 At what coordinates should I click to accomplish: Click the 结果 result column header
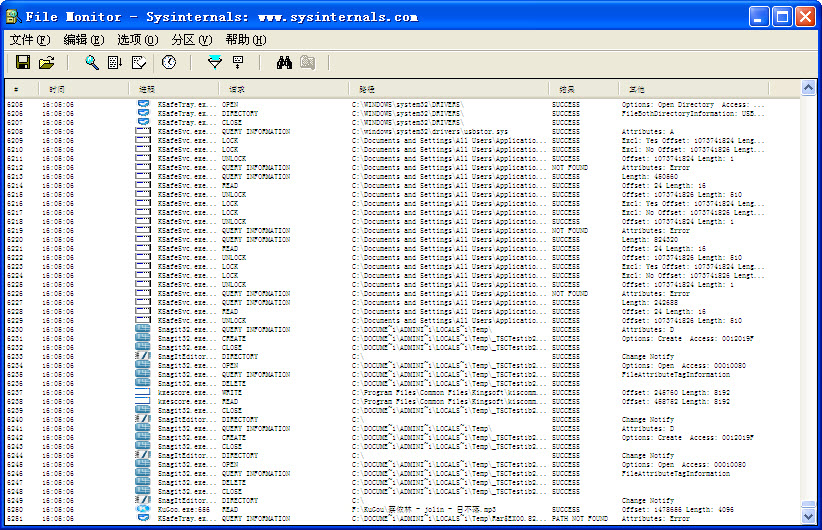[x=585, y=89]
